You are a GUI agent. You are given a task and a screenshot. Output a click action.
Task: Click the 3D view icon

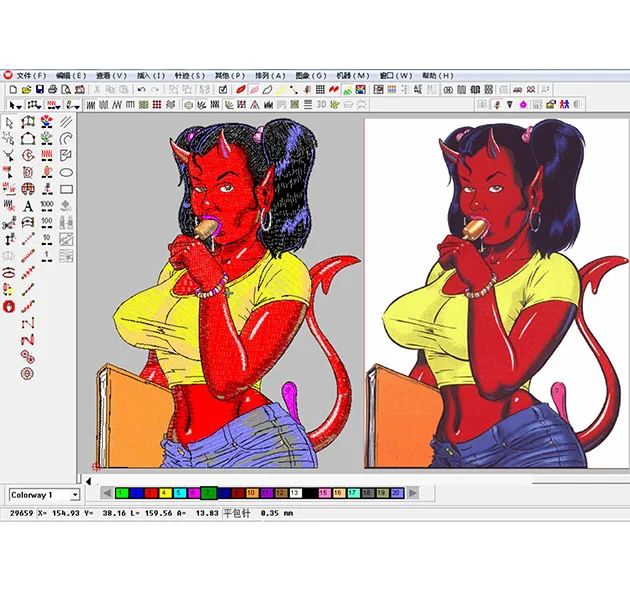coord(321,105)
